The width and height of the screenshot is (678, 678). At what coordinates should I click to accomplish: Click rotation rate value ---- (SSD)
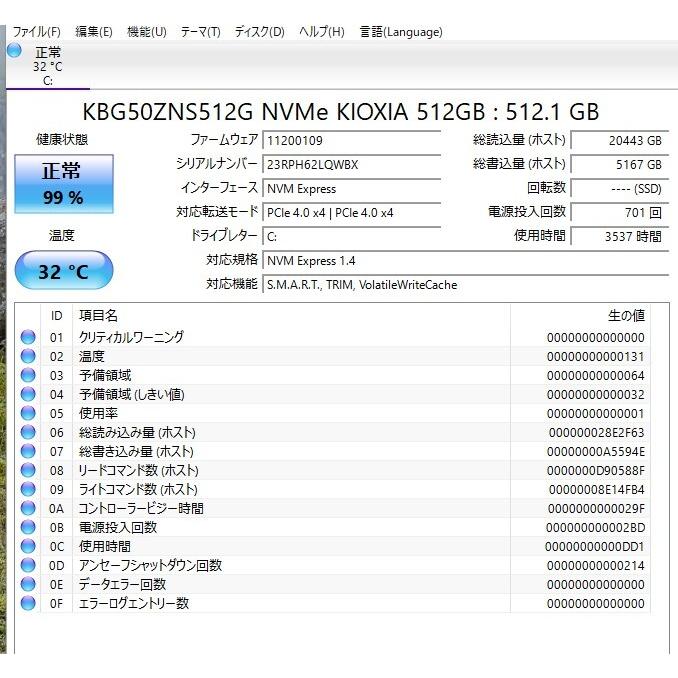pos(620,189)
